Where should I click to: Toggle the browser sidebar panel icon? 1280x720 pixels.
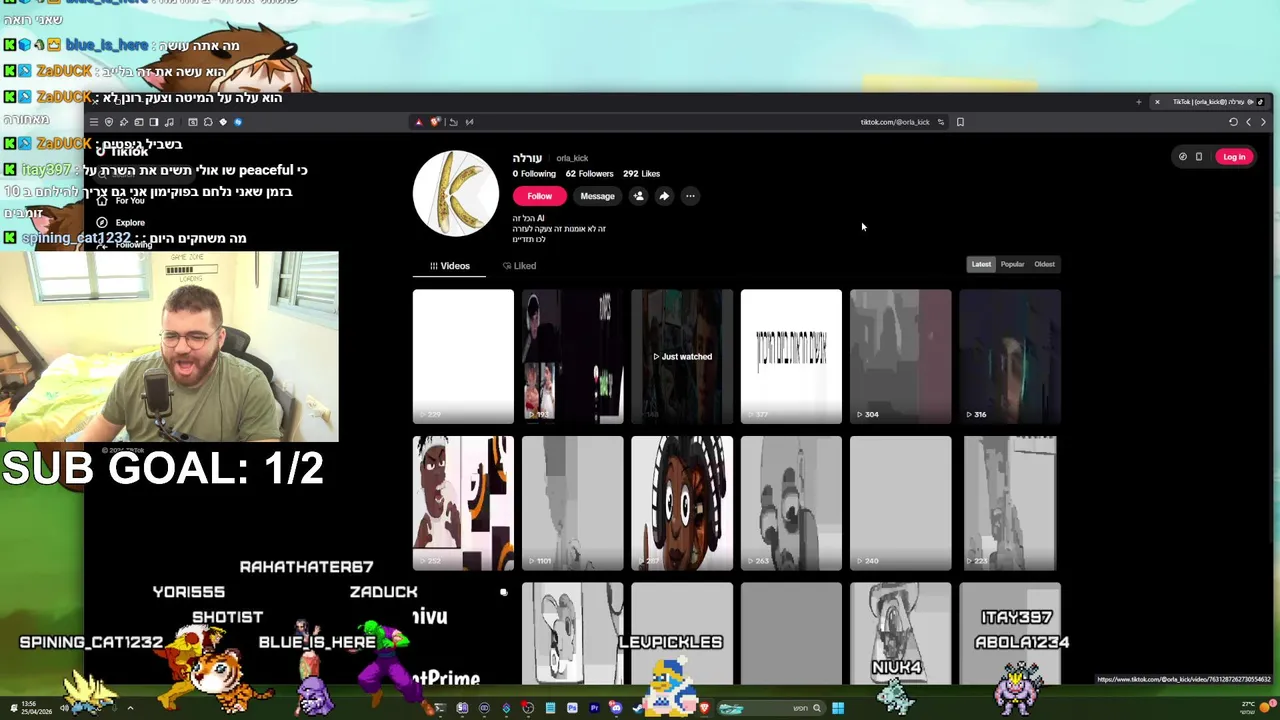[153, 122]
